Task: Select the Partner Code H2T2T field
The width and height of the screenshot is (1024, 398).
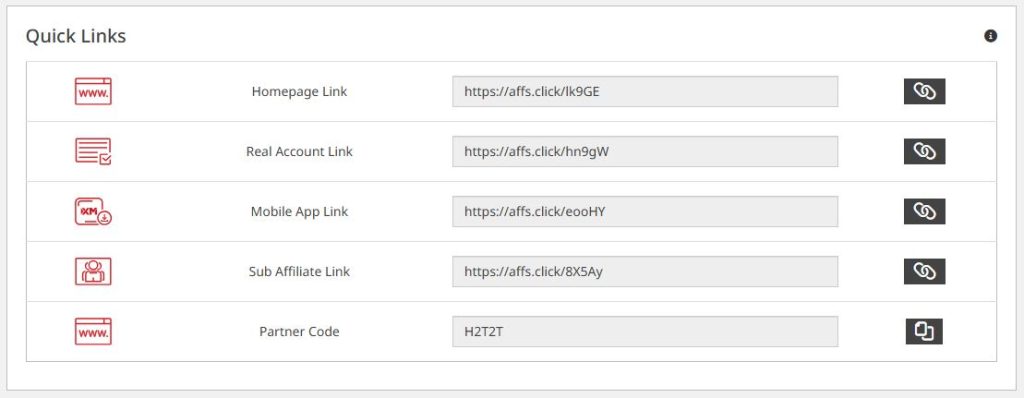Action: coord(645,331)
